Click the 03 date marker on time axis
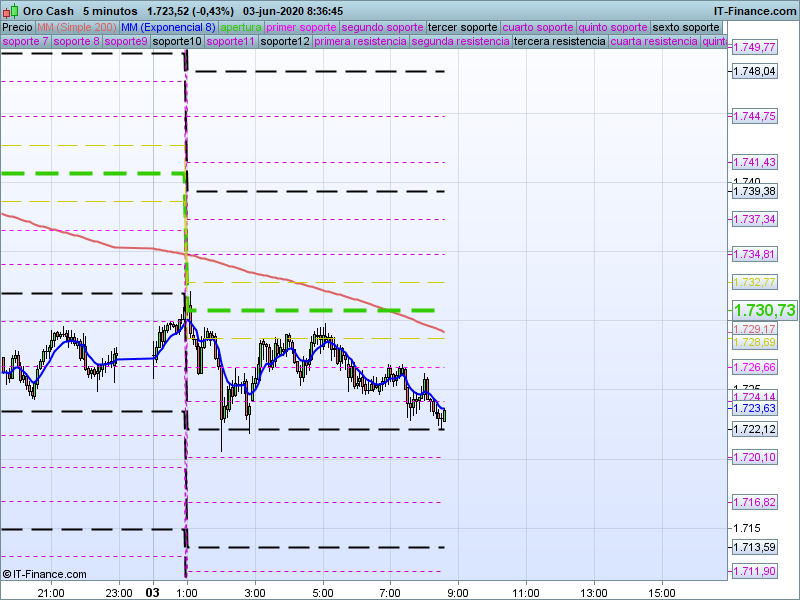 point(153,592)
